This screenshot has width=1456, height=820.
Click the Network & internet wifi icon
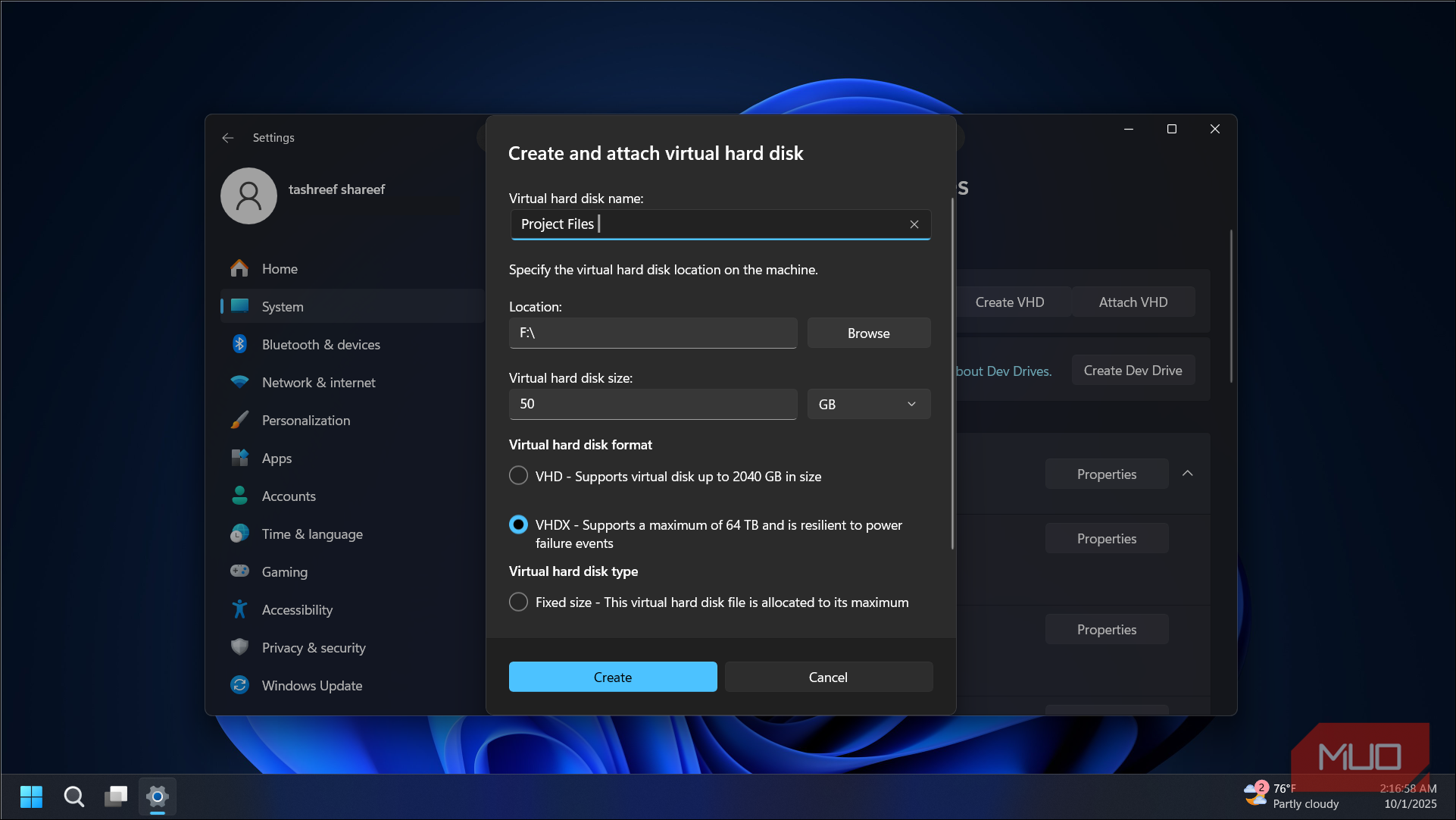239,382
